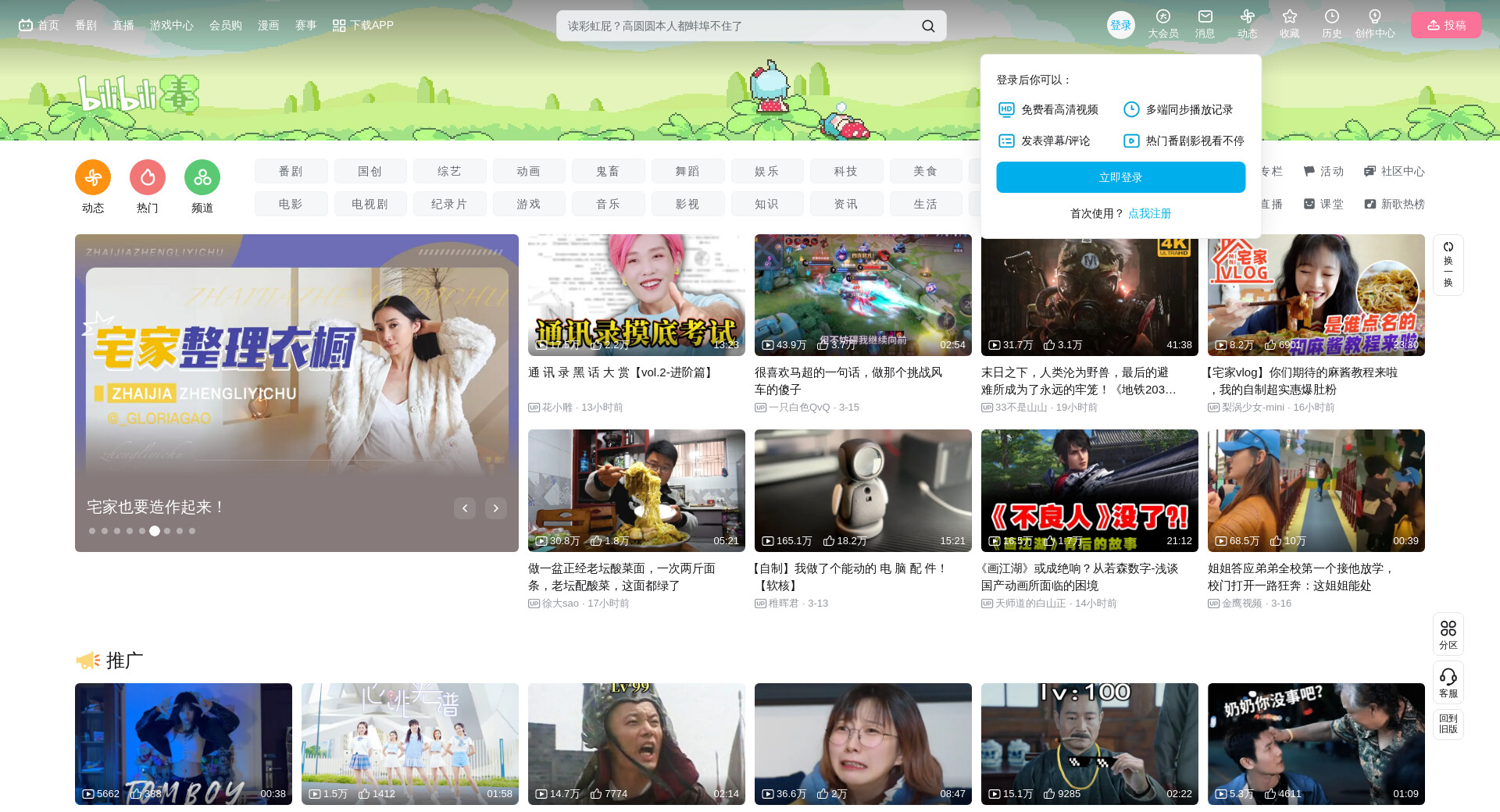Open 通讯录摸底考试 video thumbnail

(637, 295)
